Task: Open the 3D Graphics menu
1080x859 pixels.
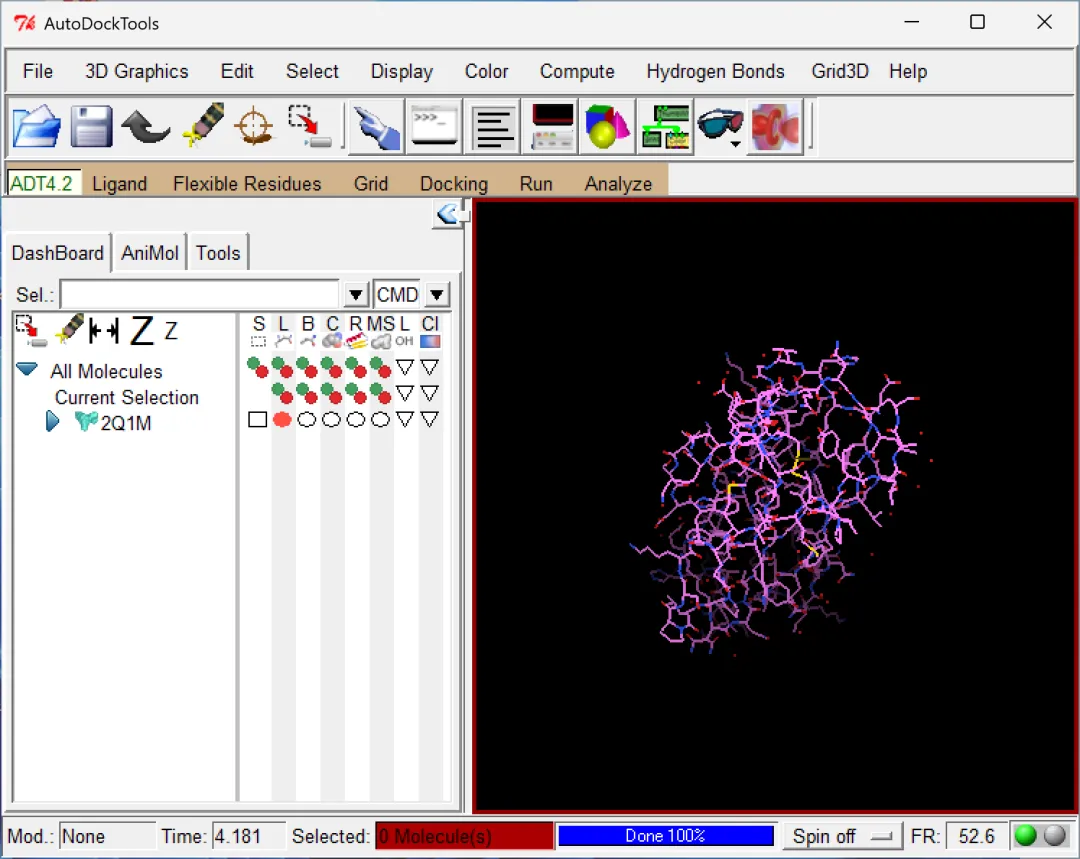Action: 136,72
